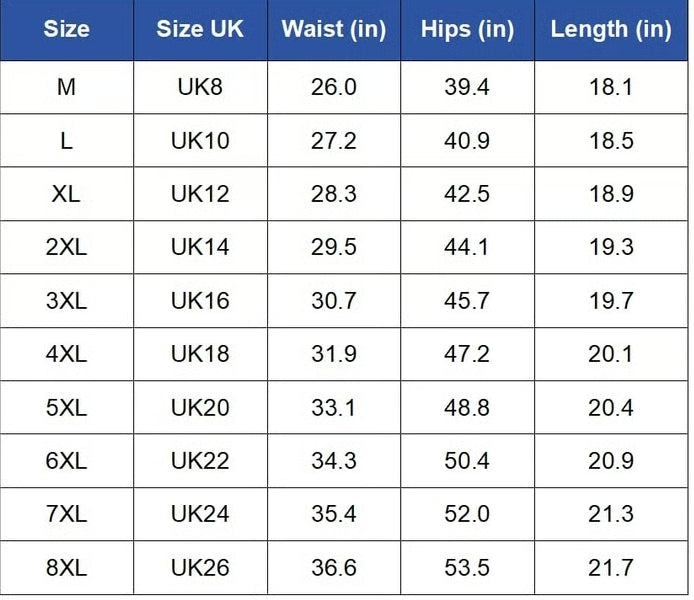Select the 2XL size cell
694x600 pixels.
point(66,247)
